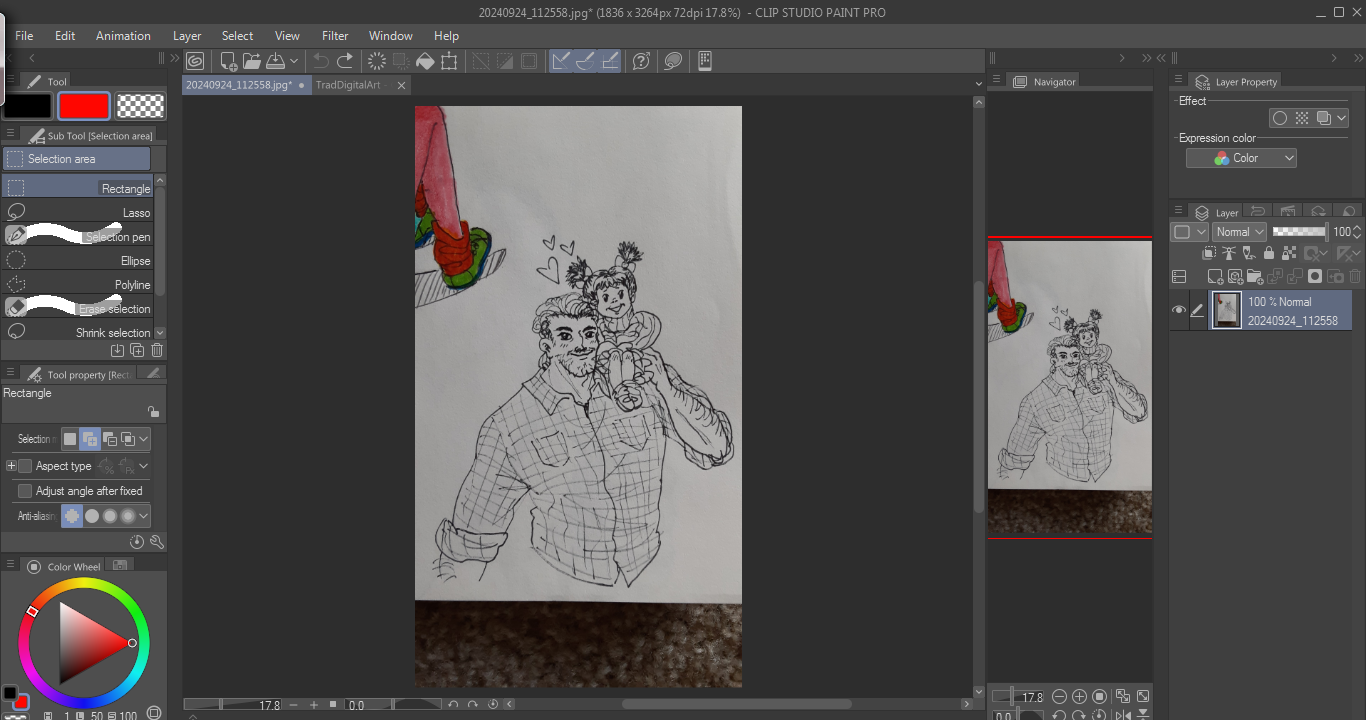Select the Ellipse selection sub tool

click(77, 260)
